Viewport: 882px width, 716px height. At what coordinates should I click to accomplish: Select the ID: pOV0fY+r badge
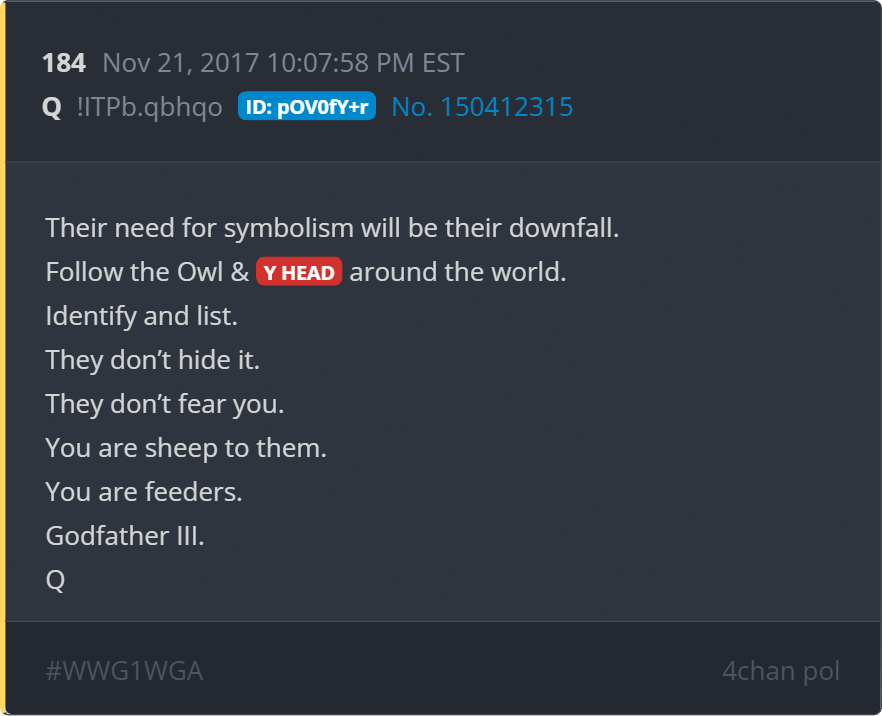click(x=307, y=106)
